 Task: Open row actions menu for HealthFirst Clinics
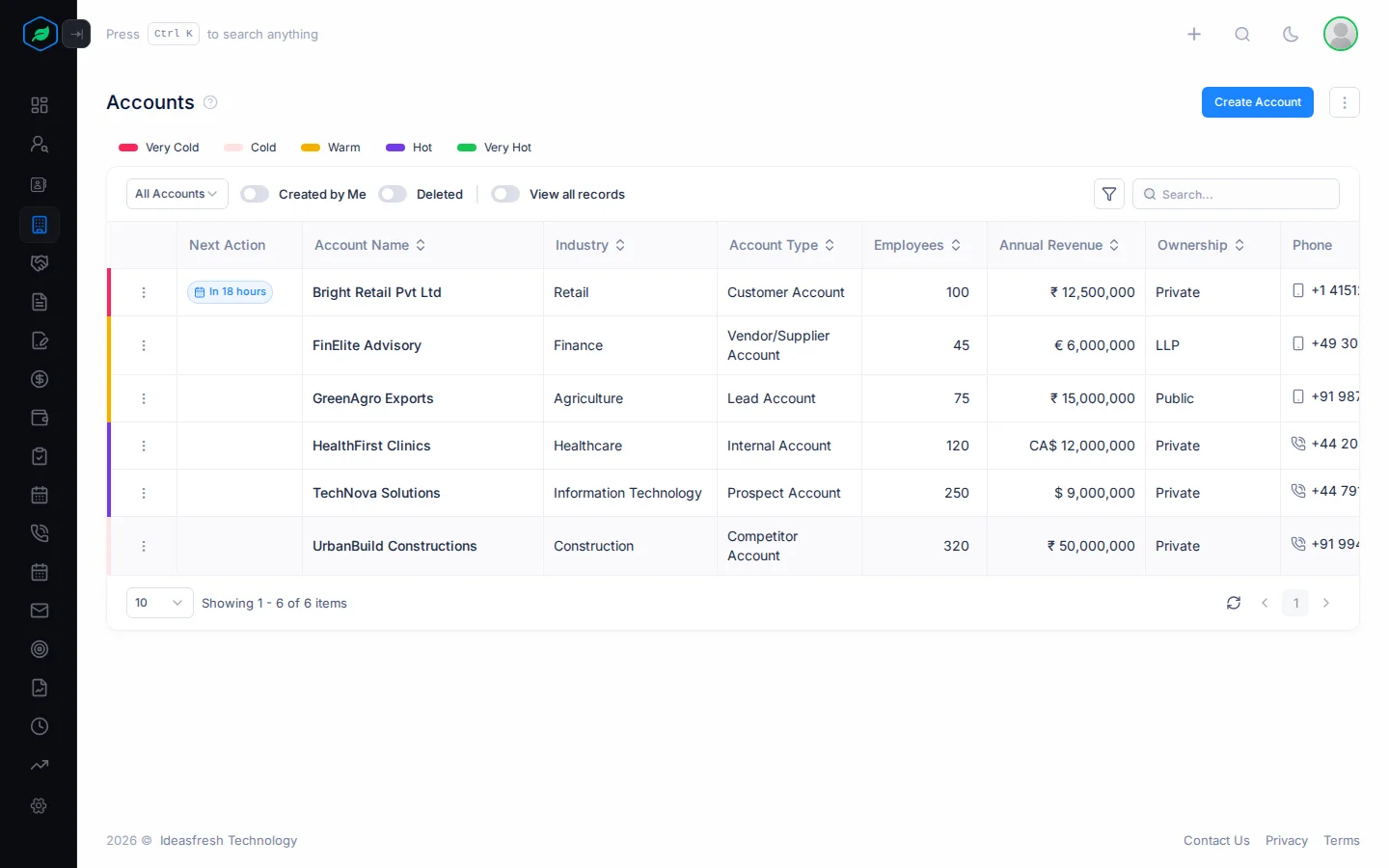coord(144,446)
